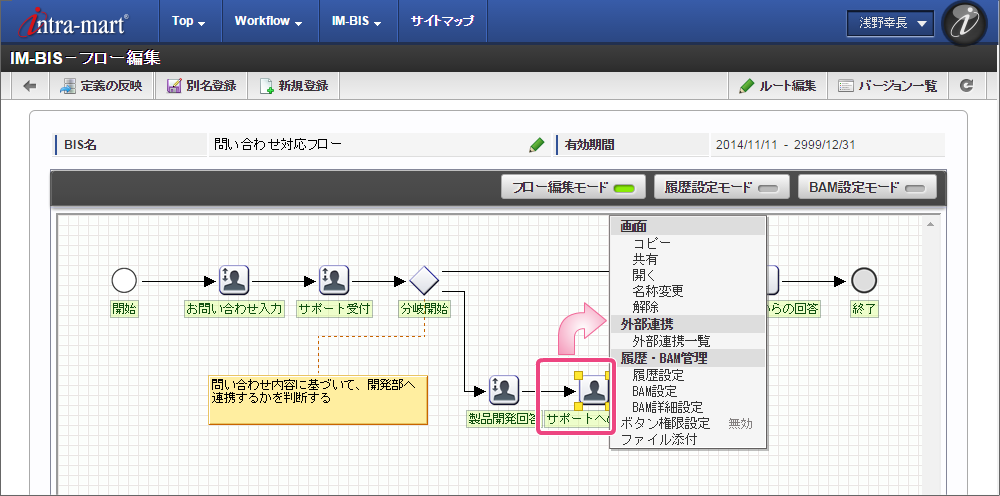Open the Workflow dropdown menu
This screenshot has height=496, width=1000.
[268, 21]
